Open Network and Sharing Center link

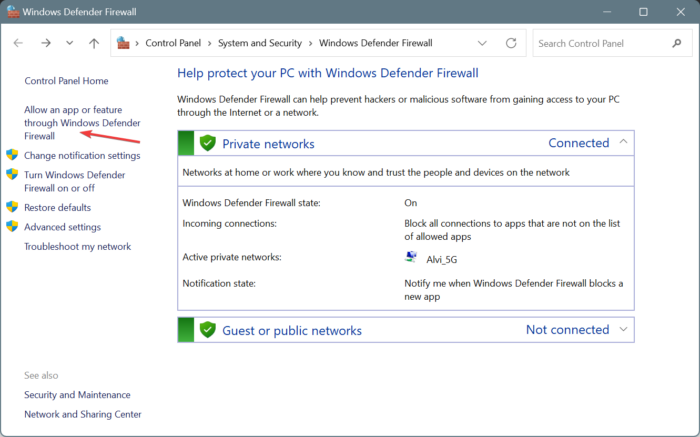tap(83, 414)
